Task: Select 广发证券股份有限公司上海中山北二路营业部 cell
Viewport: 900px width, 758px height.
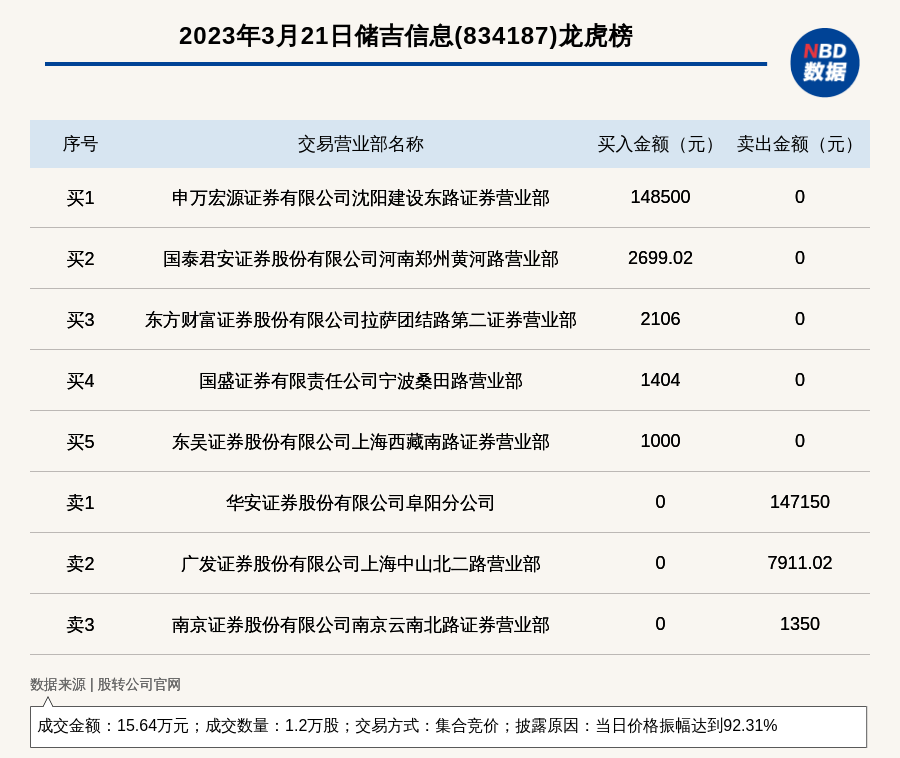Action: (360, 563)
